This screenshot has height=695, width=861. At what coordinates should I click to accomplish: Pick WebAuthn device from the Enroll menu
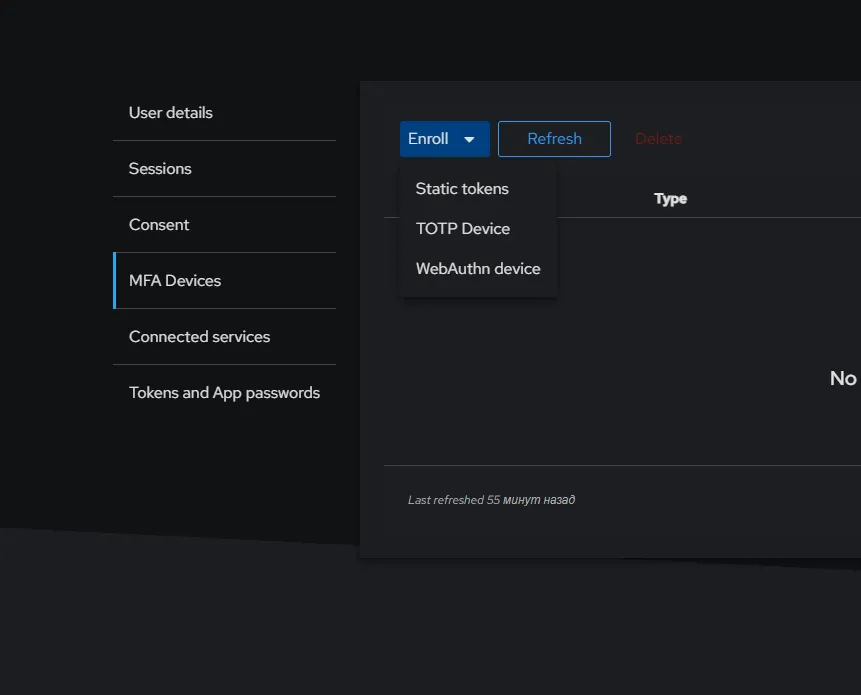[x=478, y=269]
